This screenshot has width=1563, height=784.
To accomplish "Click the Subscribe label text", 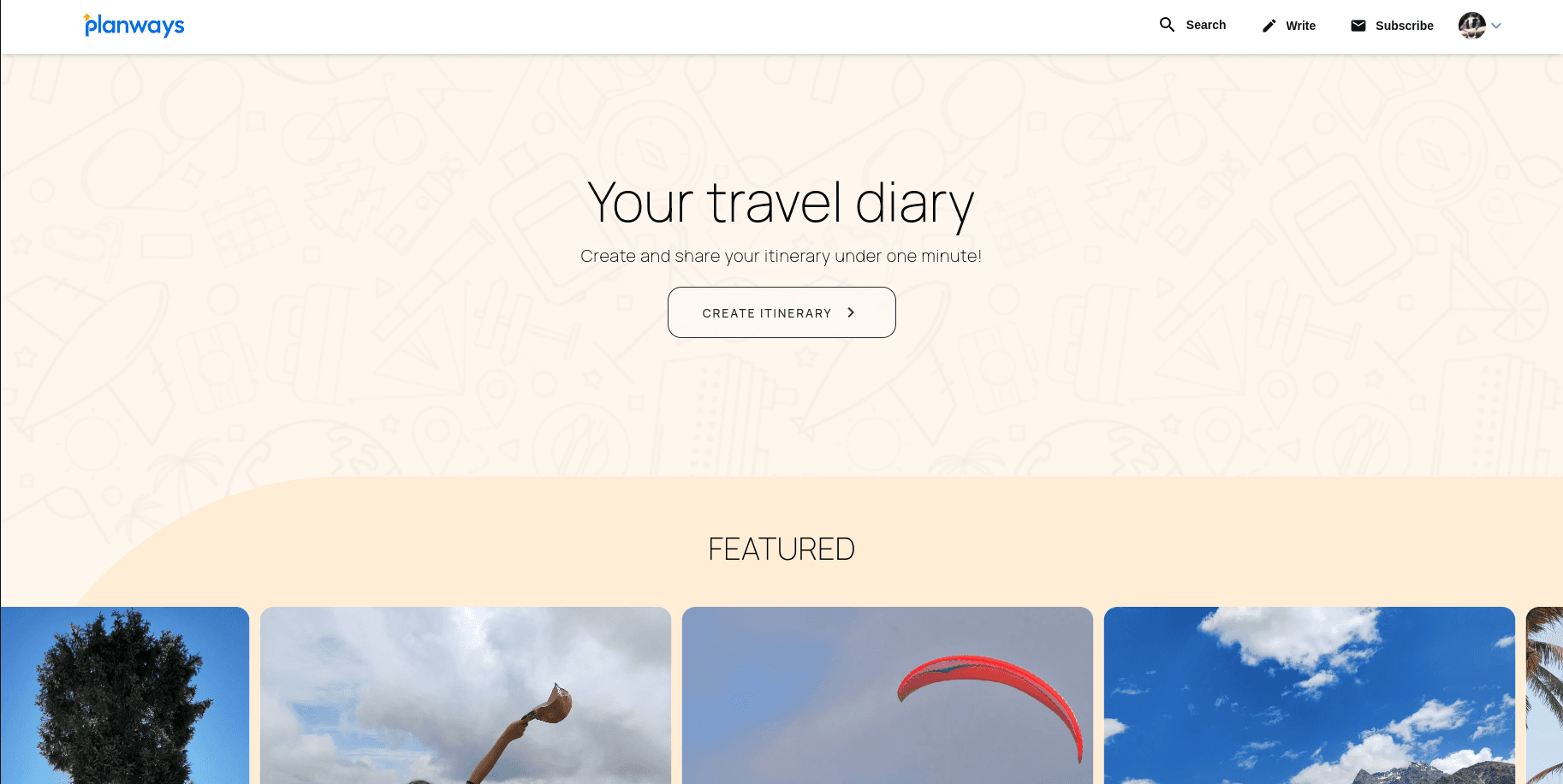I will 1405,26.
